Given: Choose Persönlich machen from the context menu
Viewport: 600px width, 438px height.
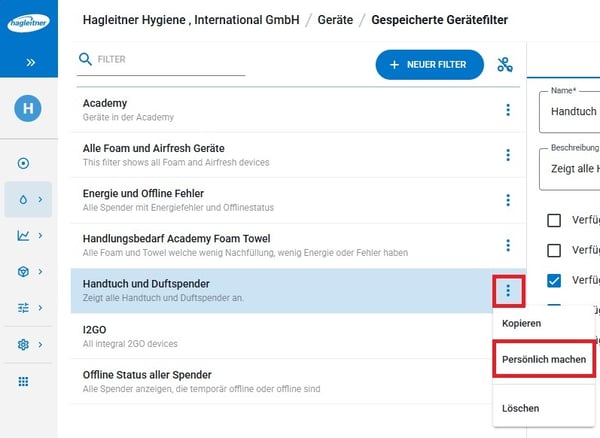Looking at the screenshot, I should 544,360.
